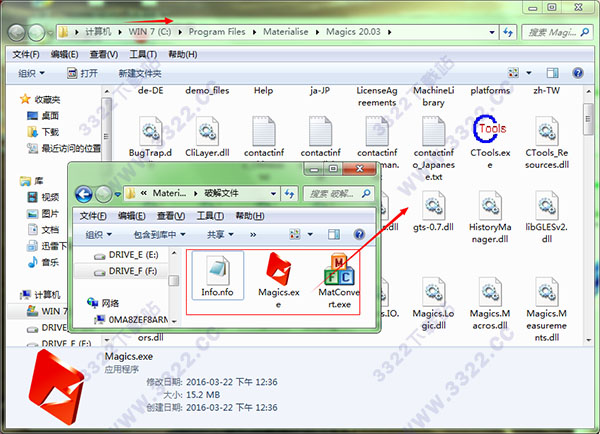Click 计算机 breadcrumb segment

(98, 32)
